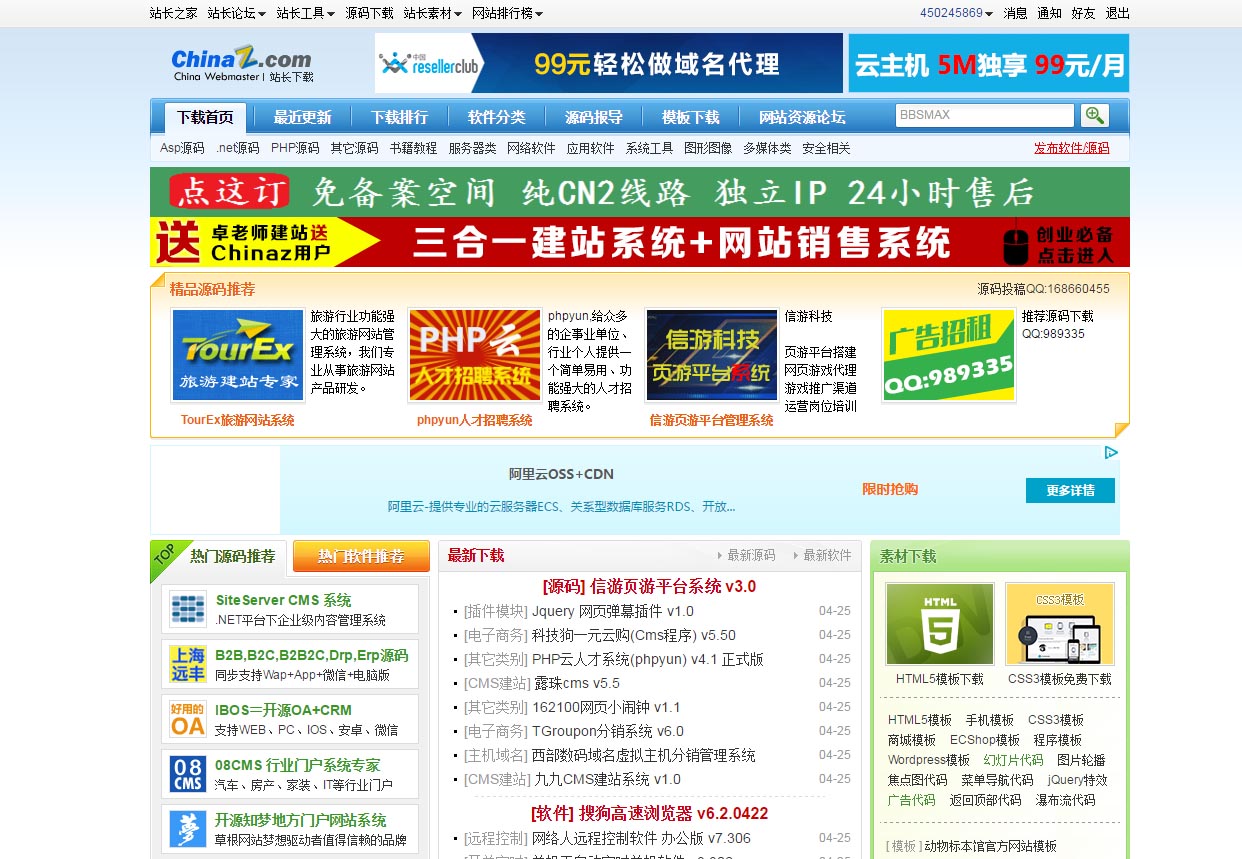
Task: Select the 下载排行 navigation tab
Action: [x=399, y=117]
